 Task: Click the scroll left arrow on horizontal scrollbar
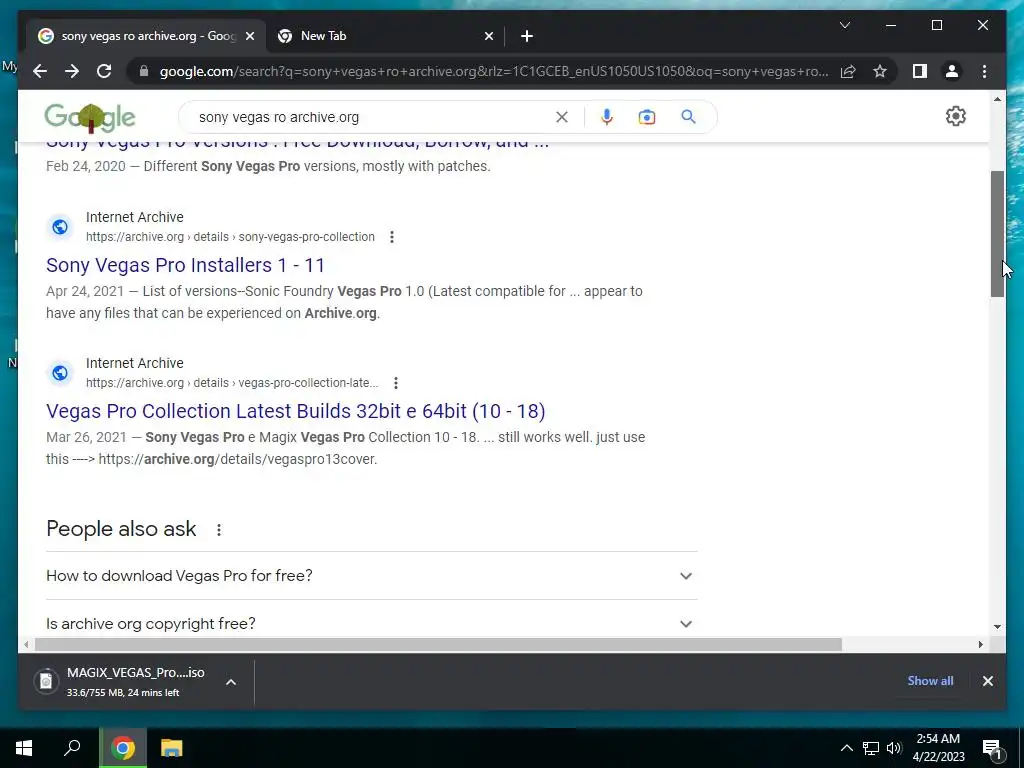25,645
